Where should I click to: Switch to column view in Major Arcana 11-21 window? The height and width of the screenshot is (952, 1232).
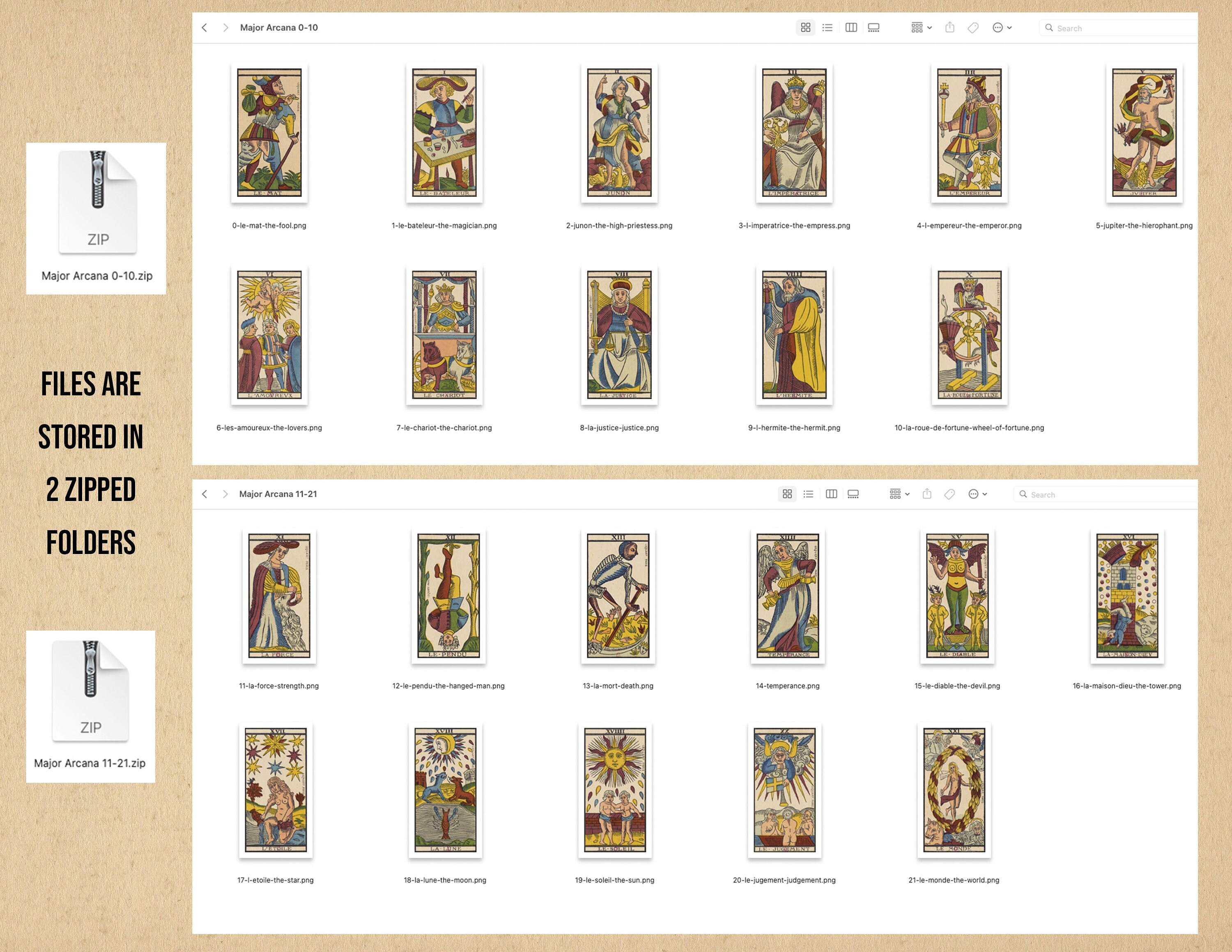pyautogui.click(x=832, y=494)
